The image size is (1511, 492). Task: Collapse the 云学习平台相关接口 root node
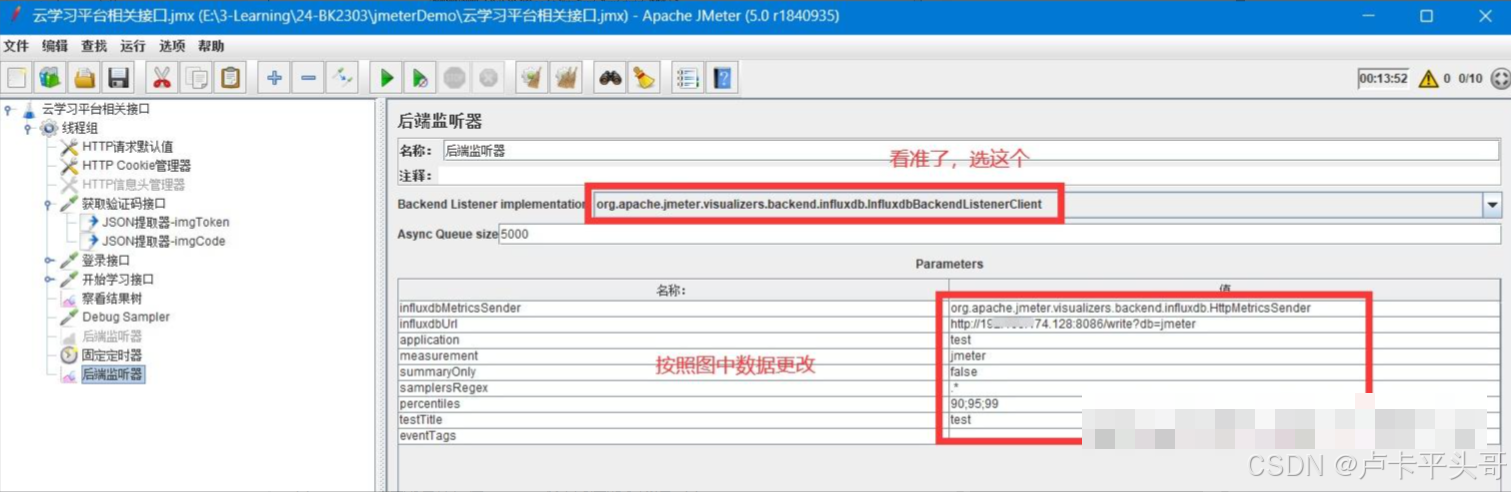9,109
